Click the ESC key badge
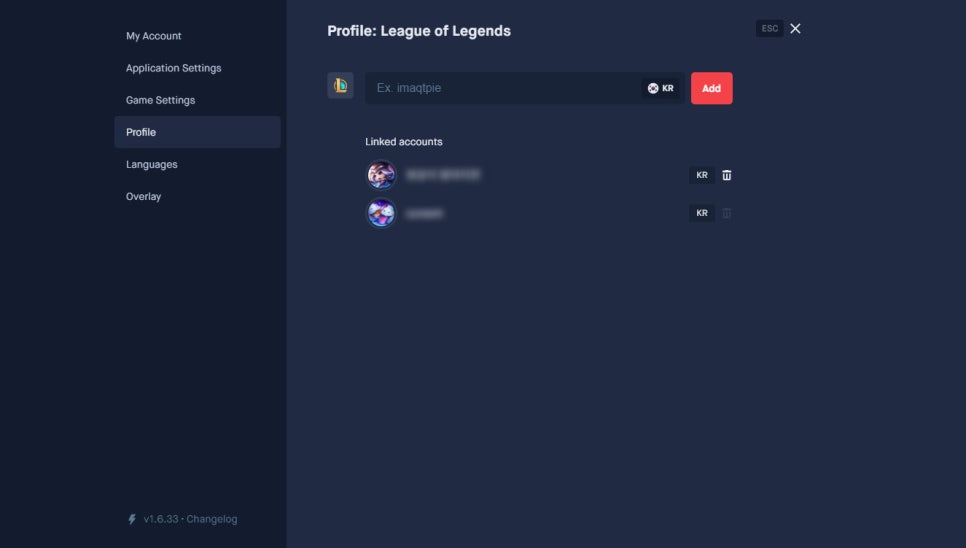Screen dimensions: 966x548 click(x=769, y=28)
